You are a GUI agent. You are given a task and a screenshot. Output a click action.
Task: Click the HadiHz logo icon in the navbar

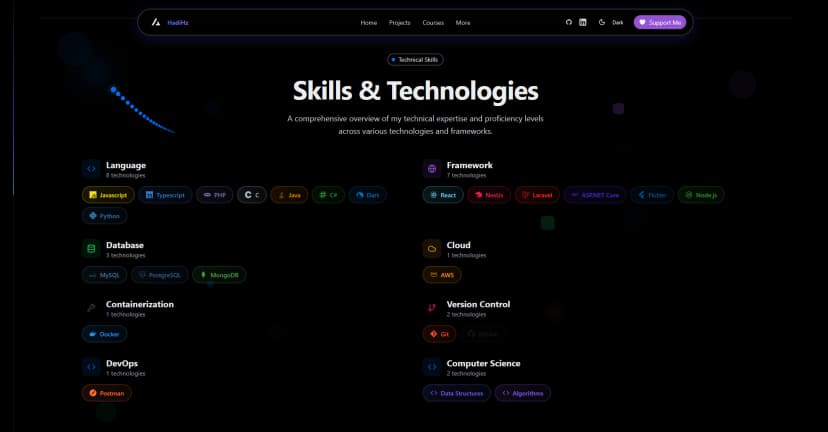point(156,22)
